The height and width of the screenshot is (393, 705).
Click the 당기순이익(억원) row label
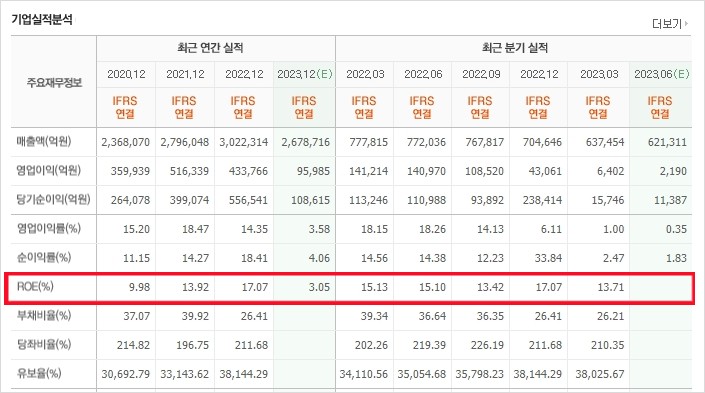(54, 199)
